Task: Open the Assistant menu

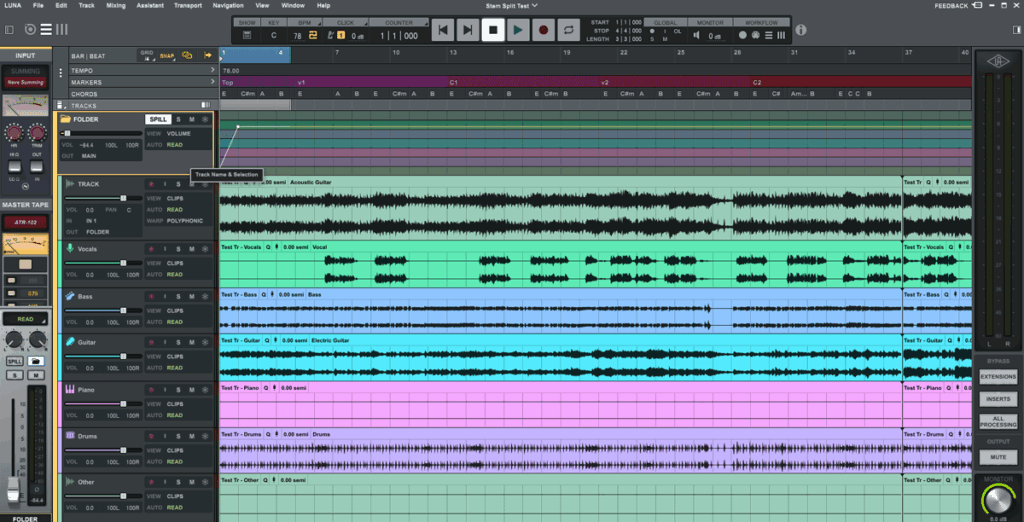Action: point(150,5)
